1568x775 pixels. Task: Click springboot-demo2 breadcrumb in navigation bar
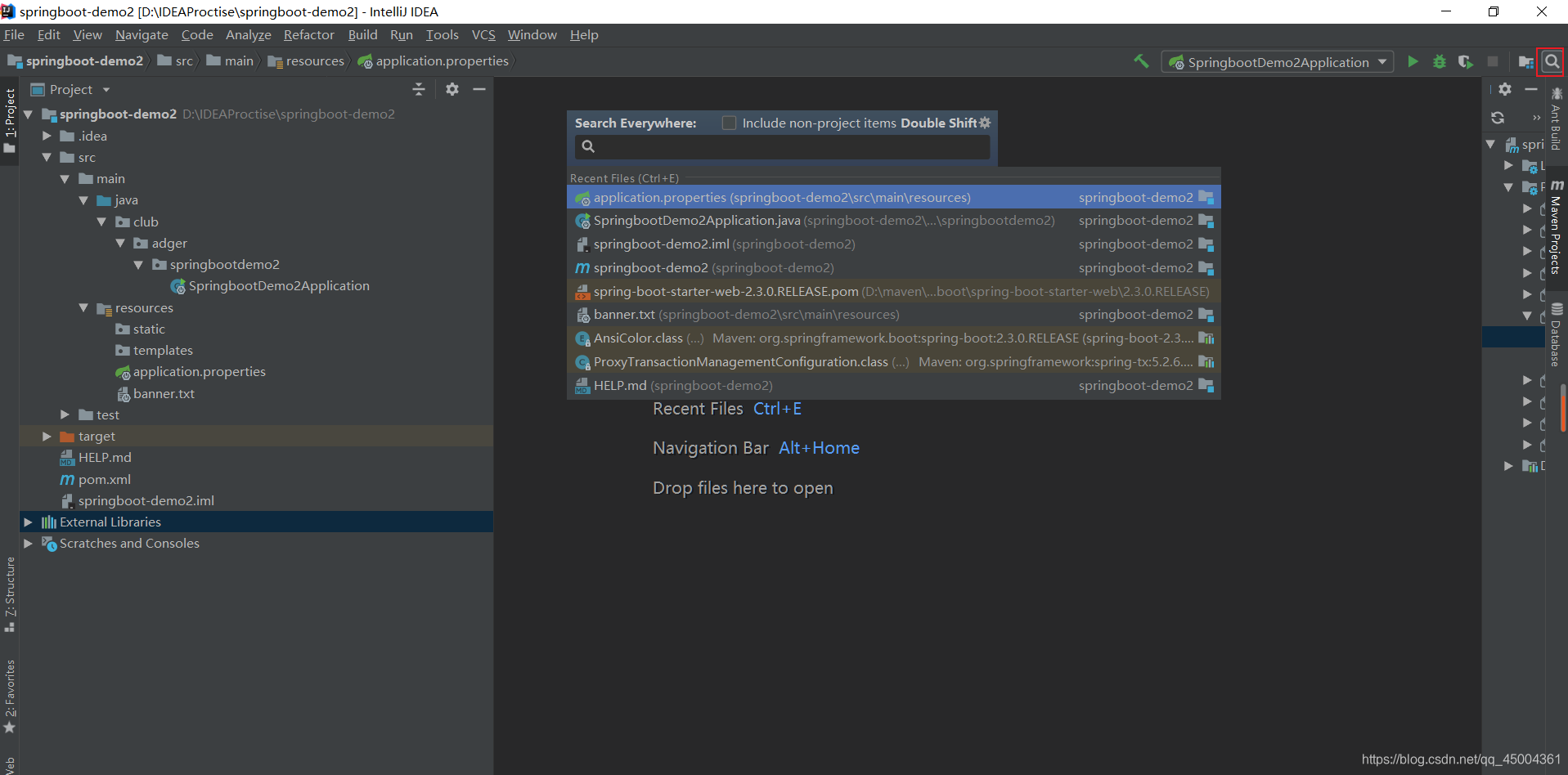[75, 61]
